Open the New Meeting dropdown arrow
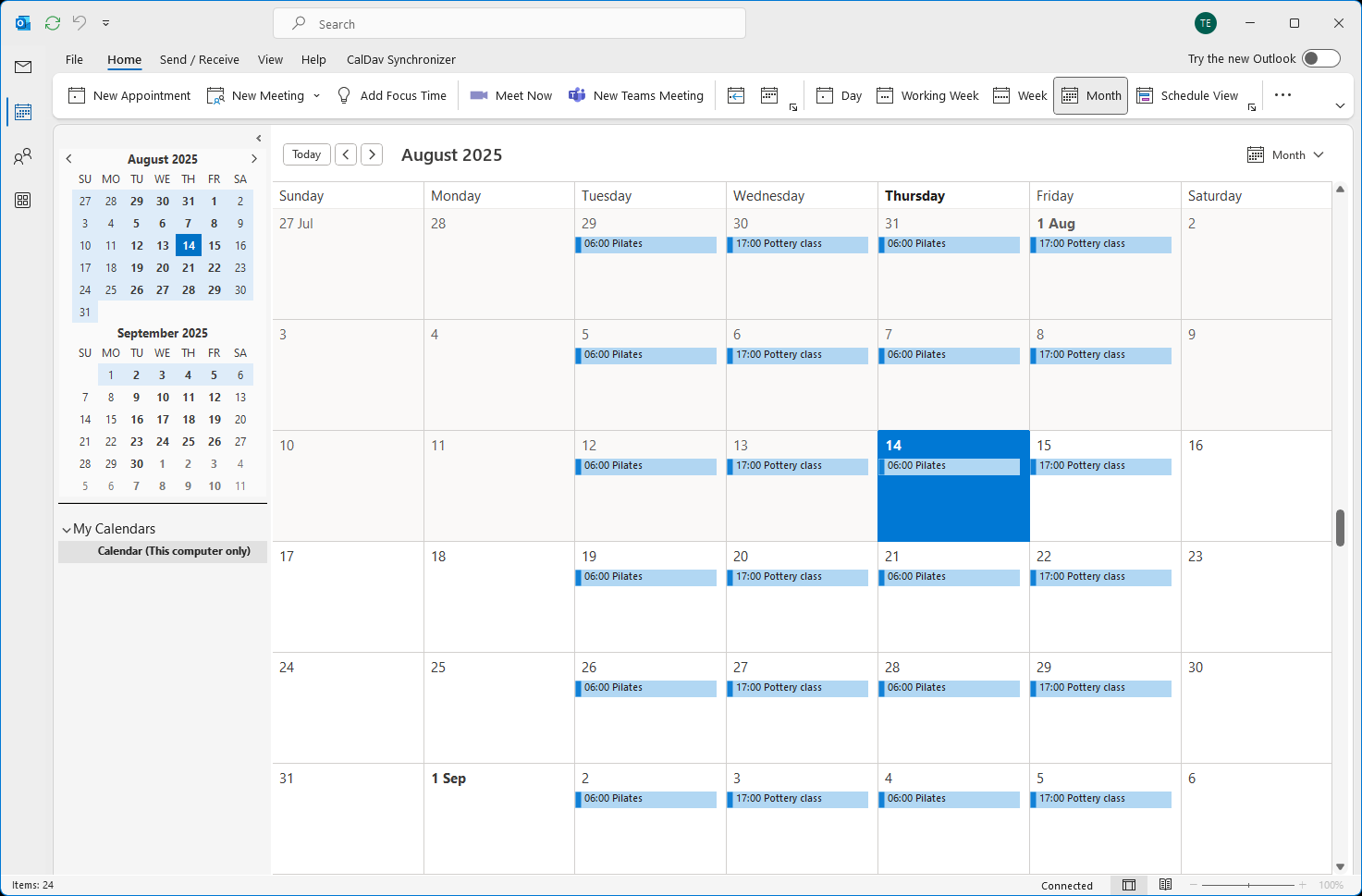 tap(318, 95)
